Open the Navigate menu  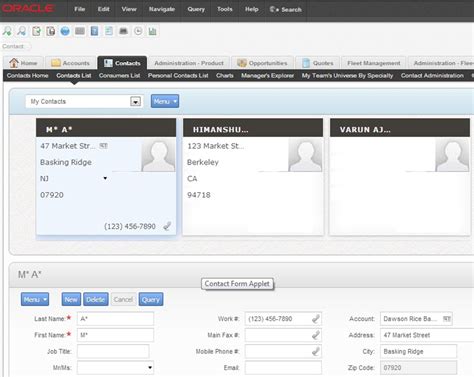(162, 9)
